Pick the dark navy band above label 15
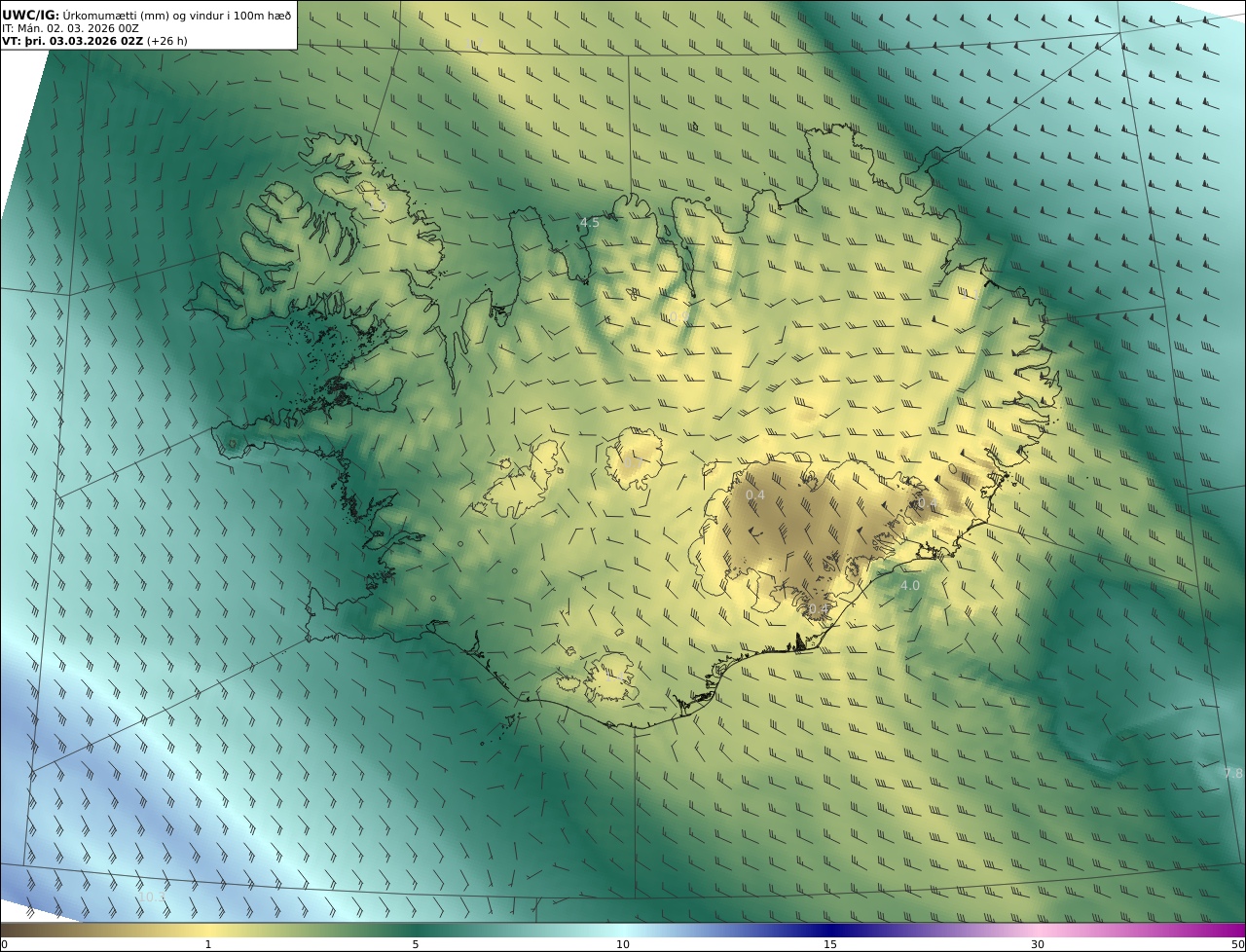 point(830,931)
